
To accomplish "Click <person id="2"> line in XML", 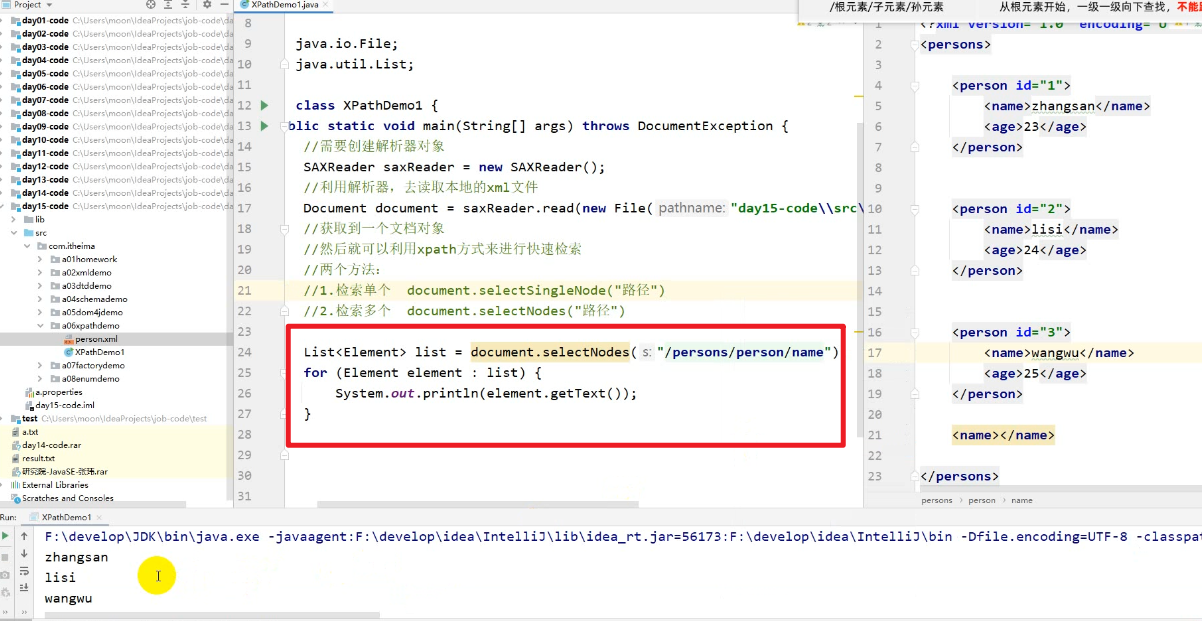I will (1011, 209).
